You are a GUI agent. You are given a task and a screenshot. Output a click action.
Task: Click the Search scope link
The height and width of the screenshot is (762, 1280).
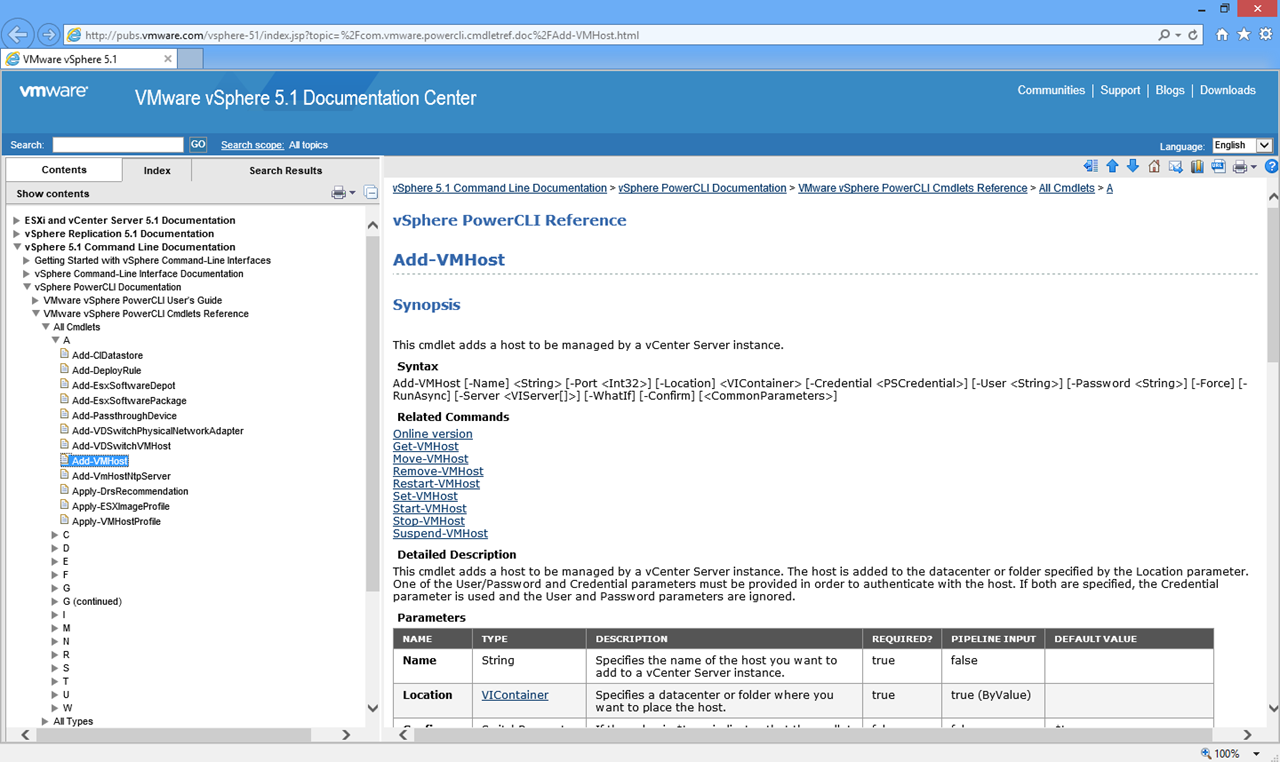click(x=252, y=145)
